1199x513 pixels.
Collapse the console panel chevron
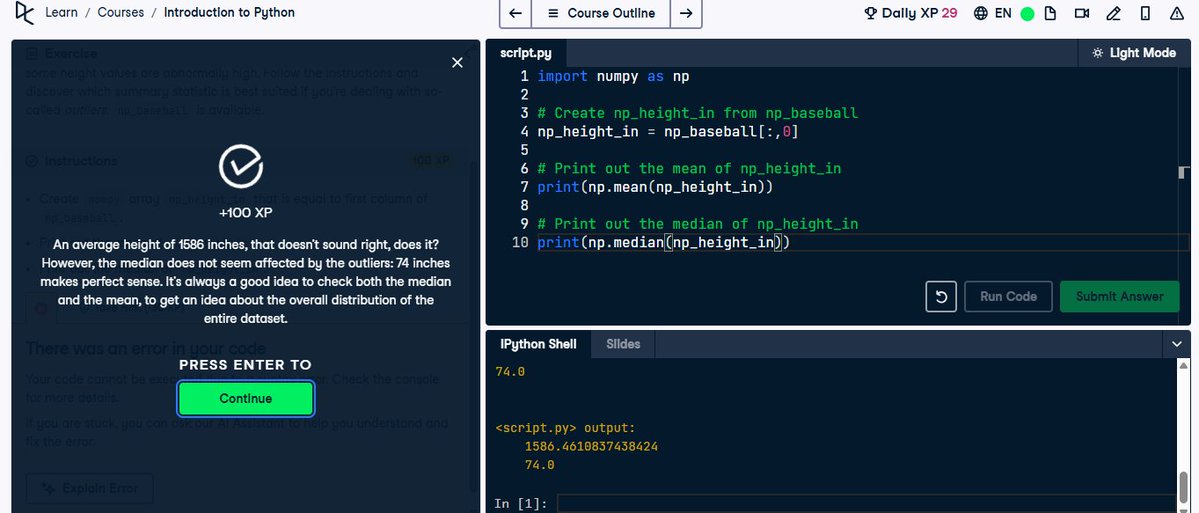(x=1177, y=344)
